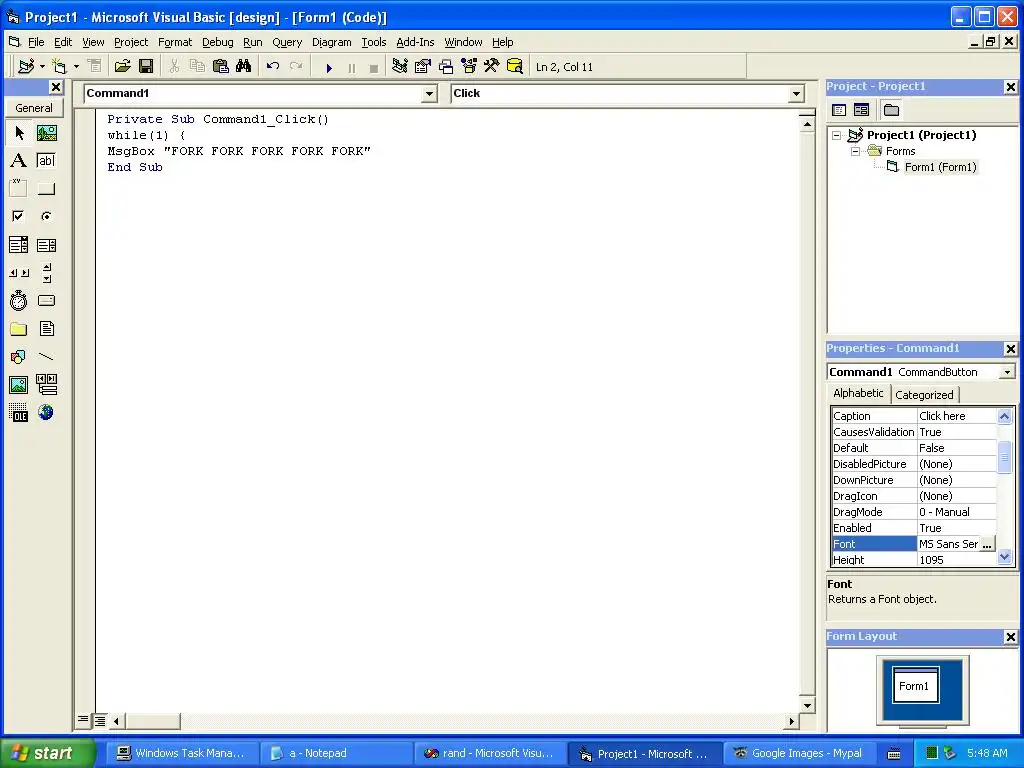1024x768 pixels.
Task: Click View Object in Project panel
Action: tap(861, 110)
